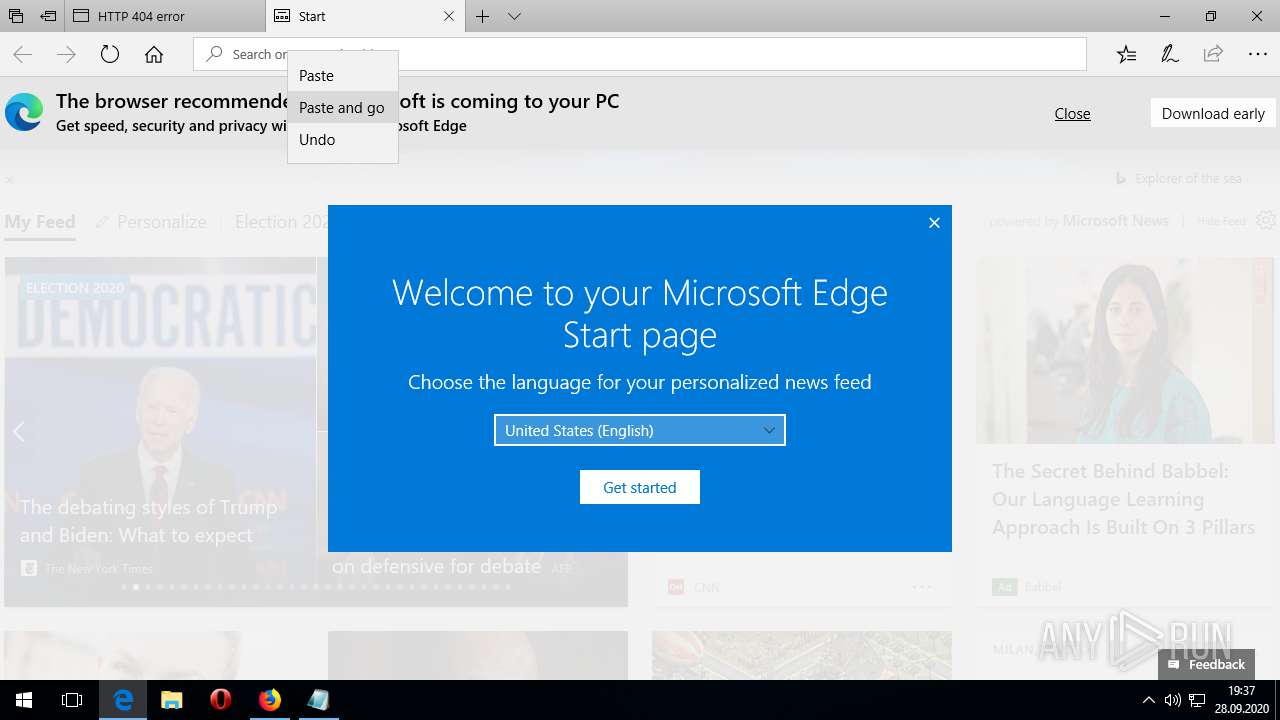1280x720 pixels.
Task: Click in the address bar search field
Action: (640, 54)
